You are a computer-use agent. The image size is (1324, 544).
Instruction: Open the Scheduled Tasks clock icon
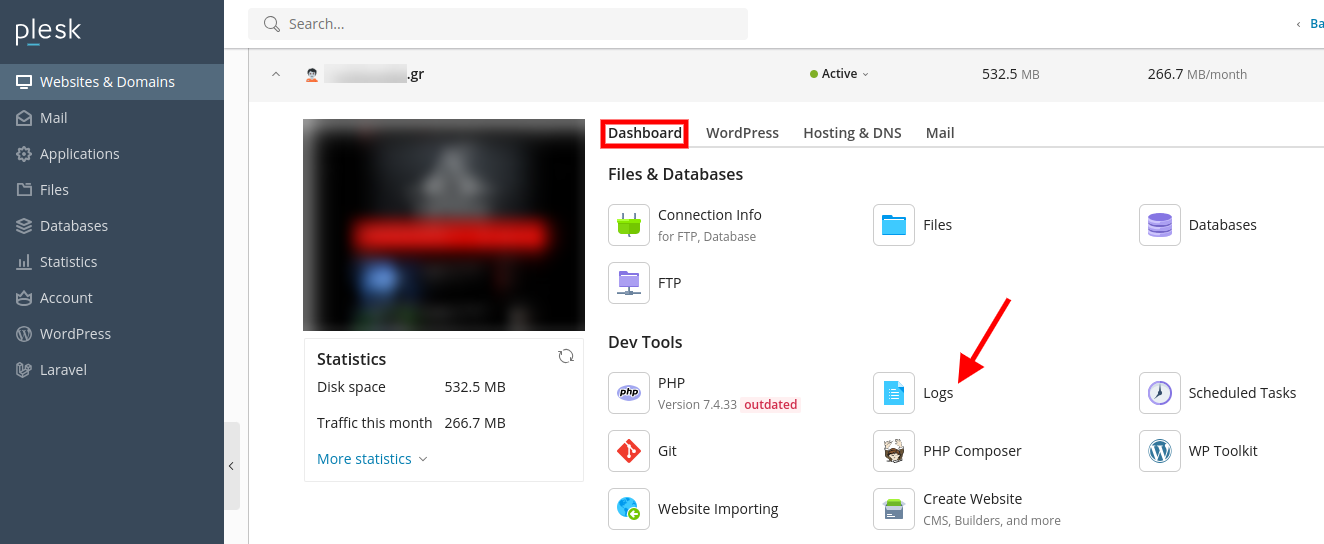pyautogui.click(x=1160, y=393)
